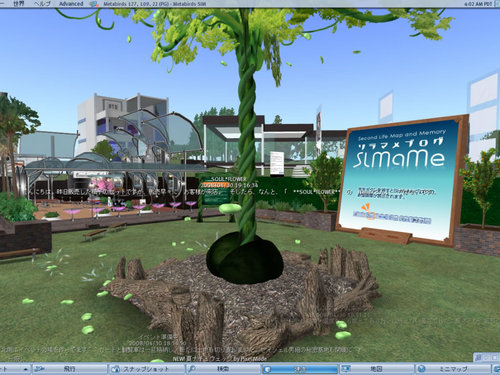Open the ヘルプ menu
Image resolution: width=500 pixels, height=375 pixels.
43,4
